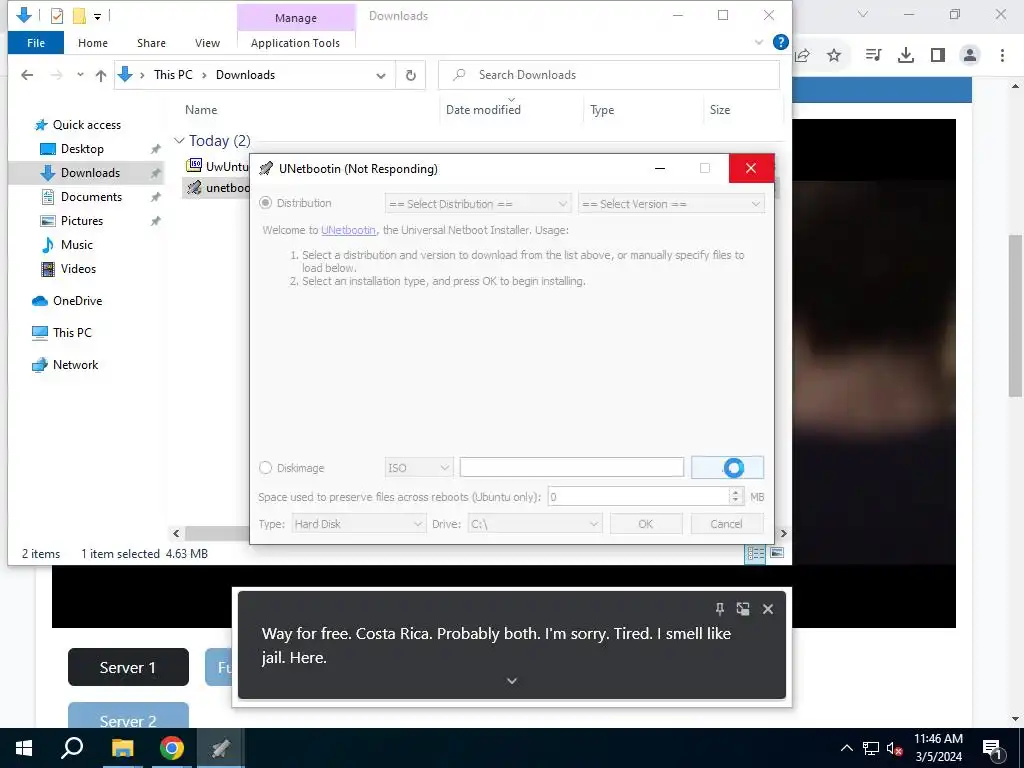Expand live caption with down chevron
1024x768 pixels.
coord(512,680)
